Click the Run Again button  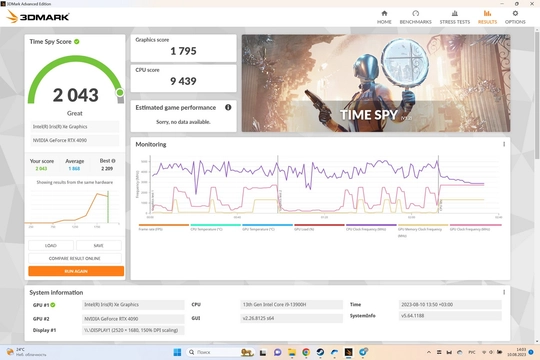(x=76, y=271)
